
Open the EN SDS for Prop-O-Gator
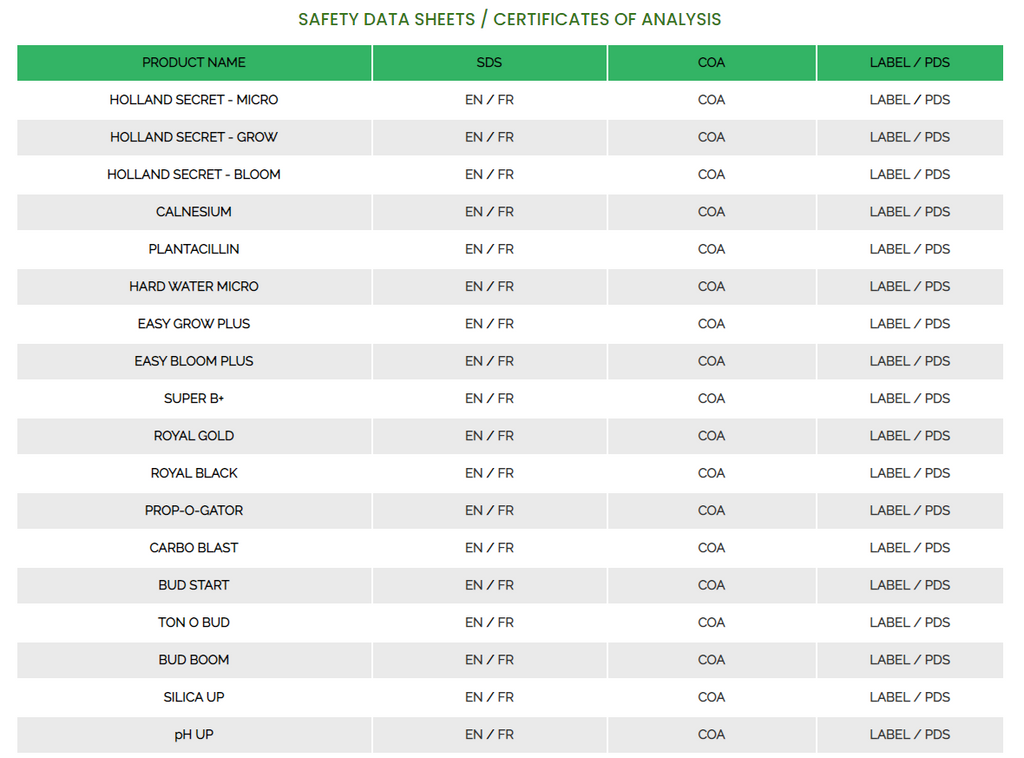[473, 510]
